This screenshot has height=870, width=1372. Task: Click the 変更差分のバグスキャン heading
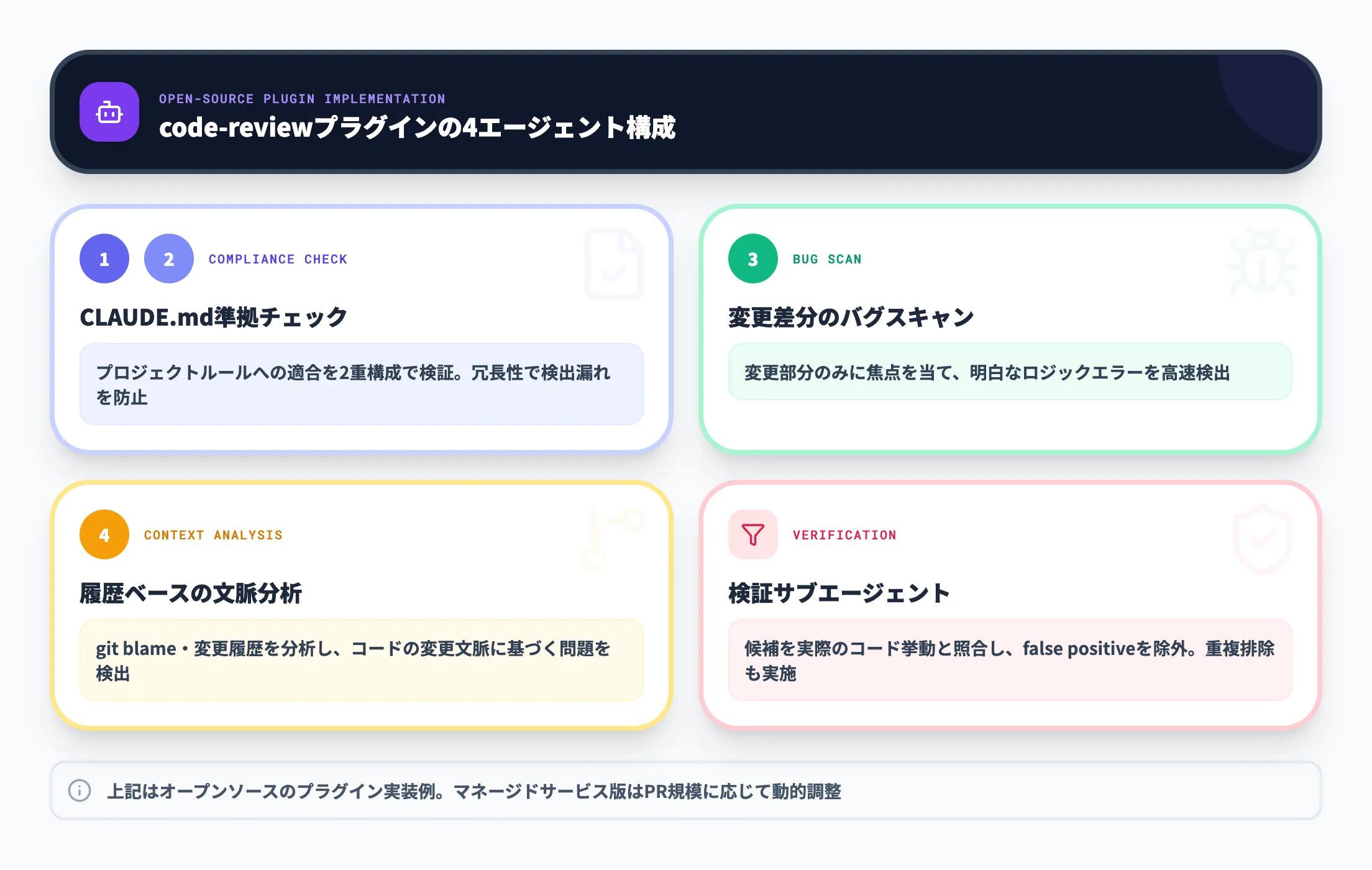click(850, 316)
